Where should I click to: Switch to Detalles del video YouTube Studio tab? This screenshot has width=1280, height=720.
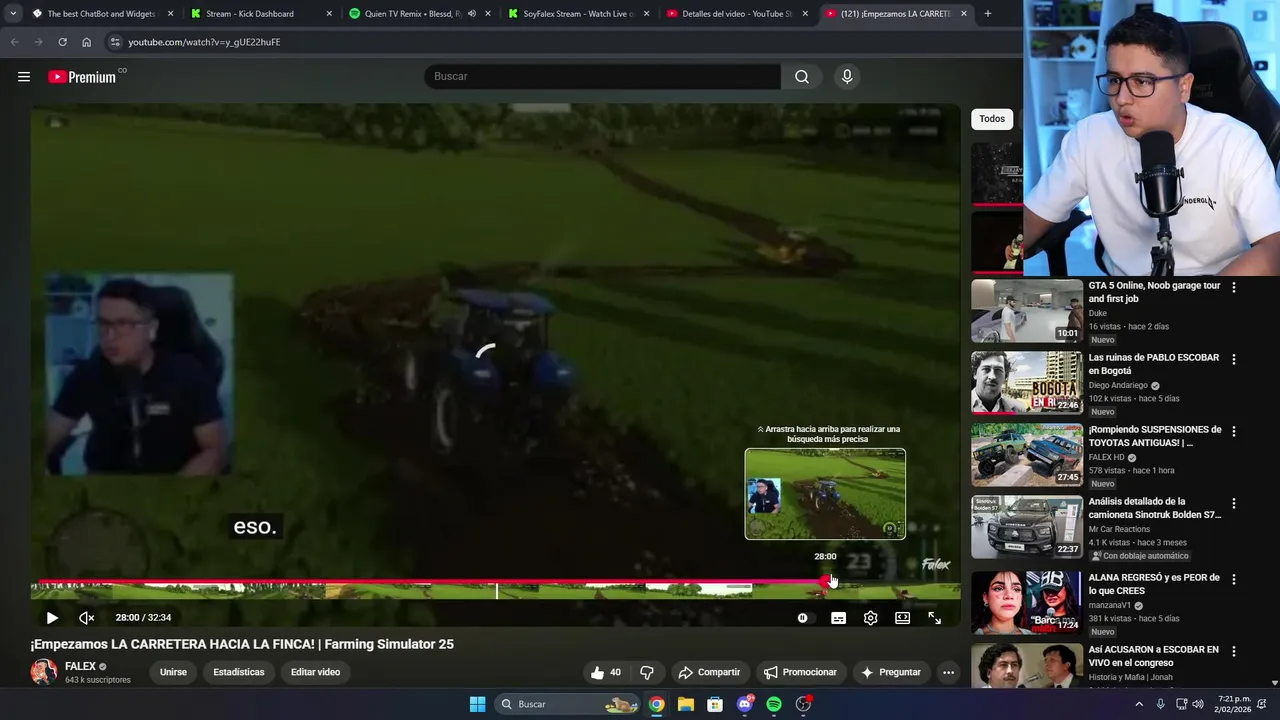(738, 14)
